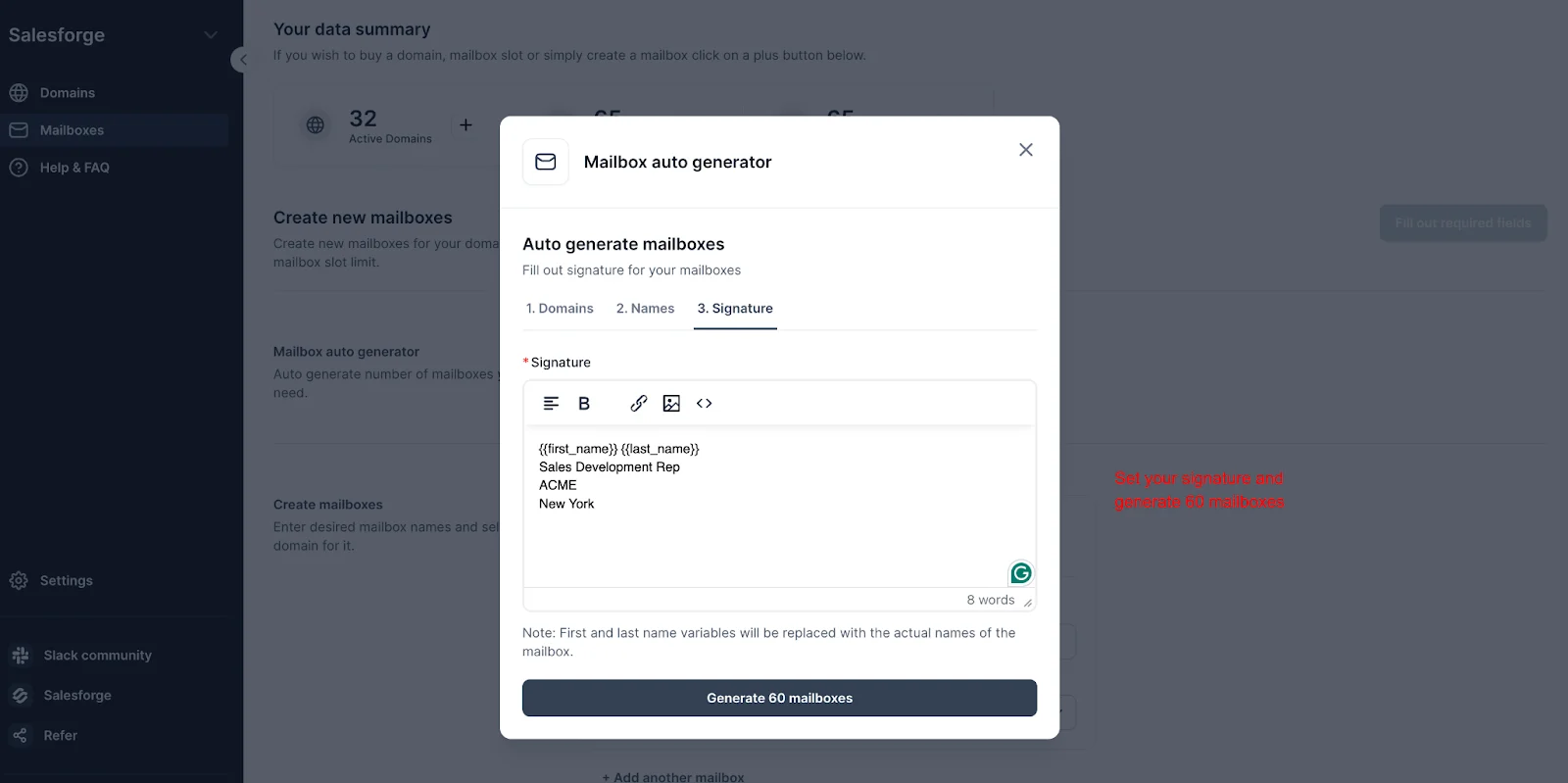Open the HTML code view for the signature
Image resolution: width=1568 pixels, height=783 pixels.
pos(704,403)
